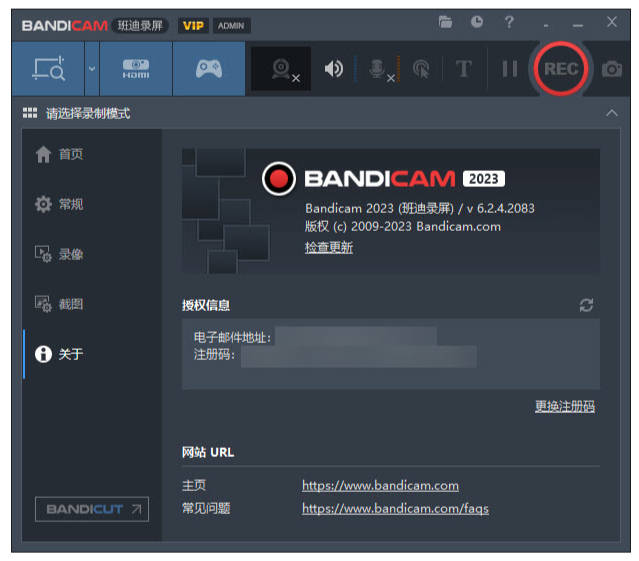This screenshot has width=639, height=561.
Task: Select the screen rectangle recording mode
Action: [49, 68]
